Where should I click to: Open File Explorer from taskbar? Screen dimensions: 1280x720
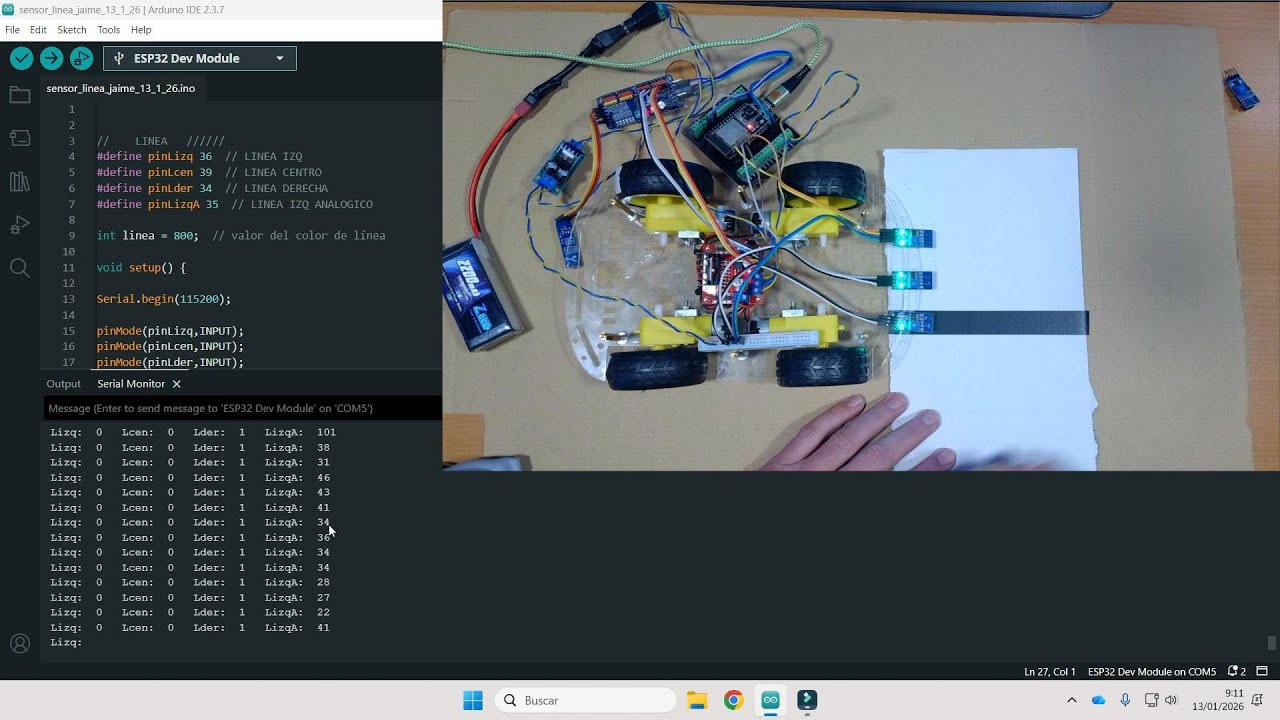tap(697, 700)
